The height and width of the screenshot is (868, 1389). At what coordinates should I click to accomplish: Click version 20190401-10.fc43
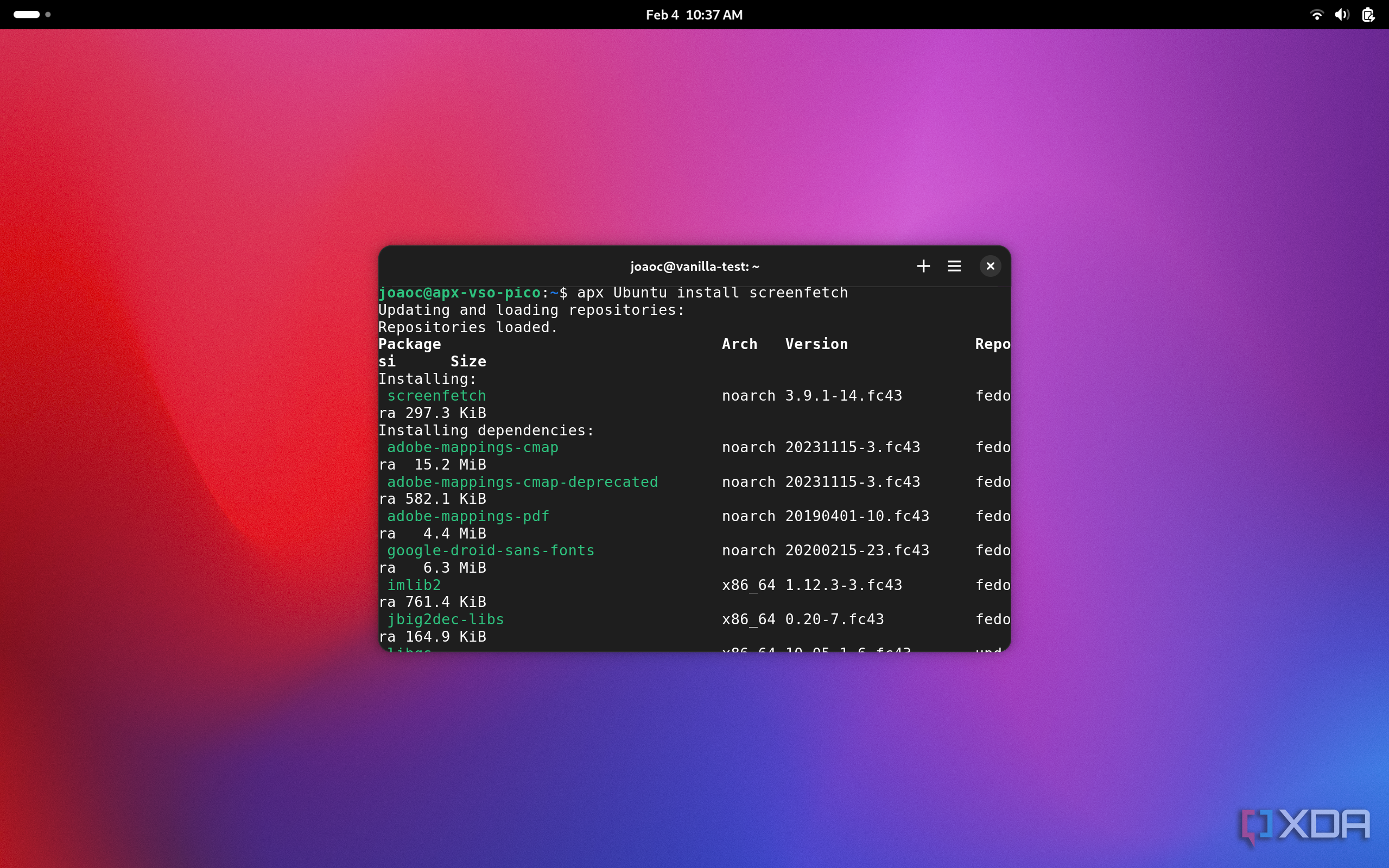[857, 516]
